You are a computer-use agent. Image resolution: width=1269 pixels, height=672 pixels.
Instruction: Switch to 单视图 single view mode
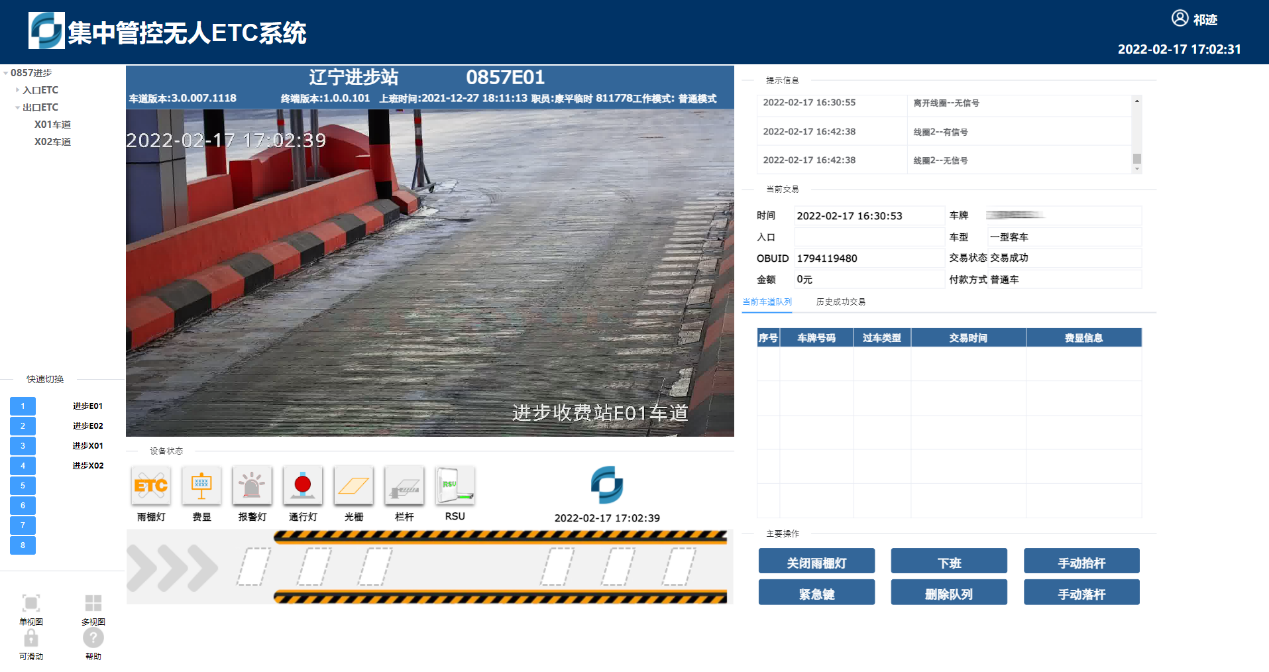point(31,603)
